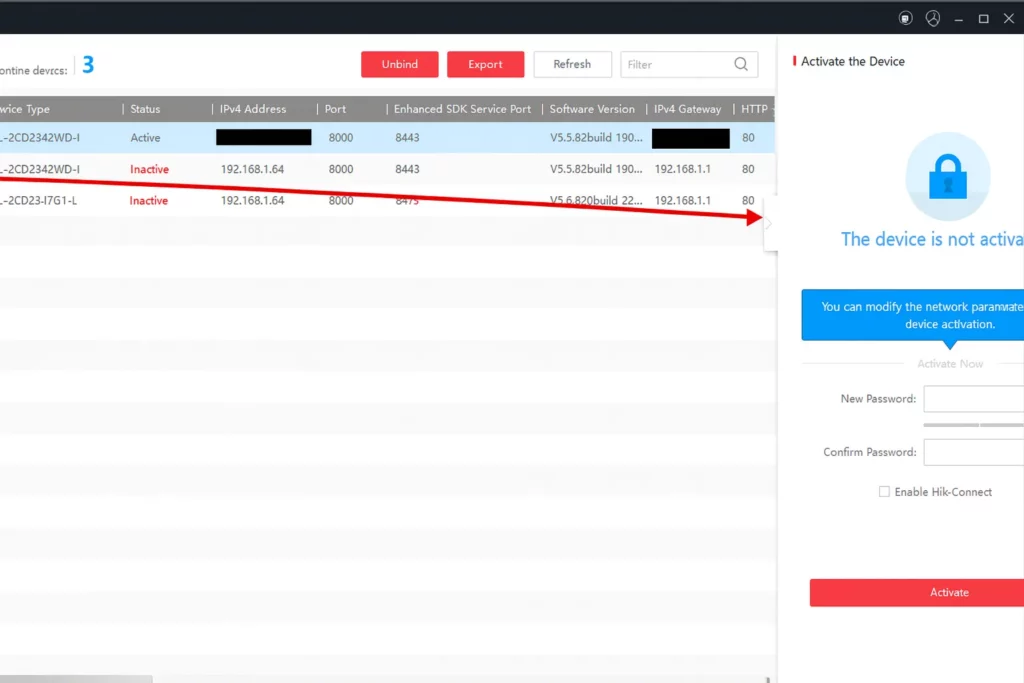This screenshot has height=683, width=1024.
Task: Click the horizontal scrollbar at the bottom
Action: click(x=77, y=677)
